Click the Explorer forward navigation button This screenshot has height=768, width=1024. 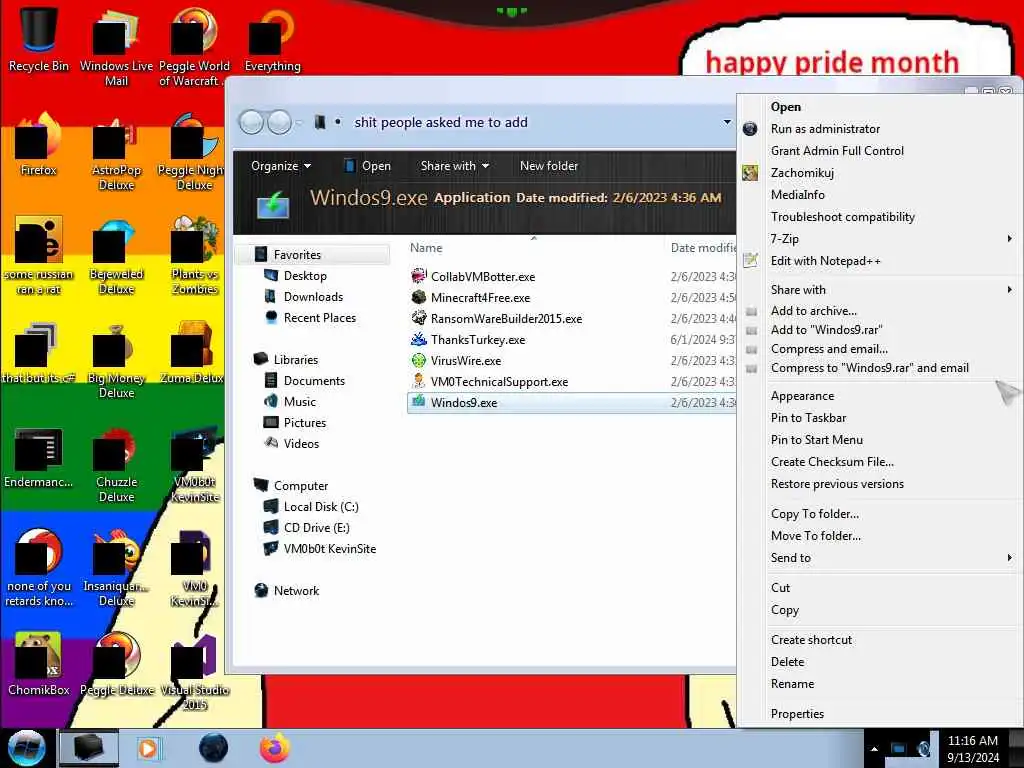[x=280, y=122]
